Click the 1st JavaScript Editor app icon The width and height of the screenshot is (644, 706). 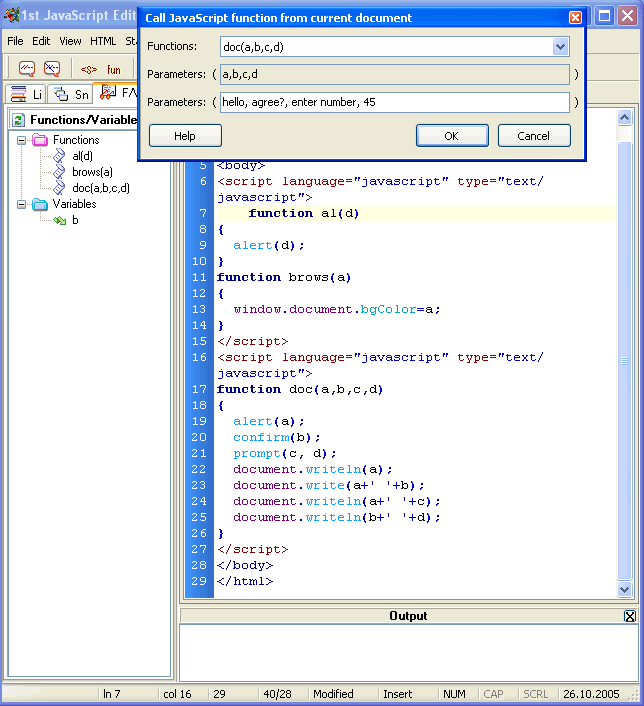click(x=11, y=15)
